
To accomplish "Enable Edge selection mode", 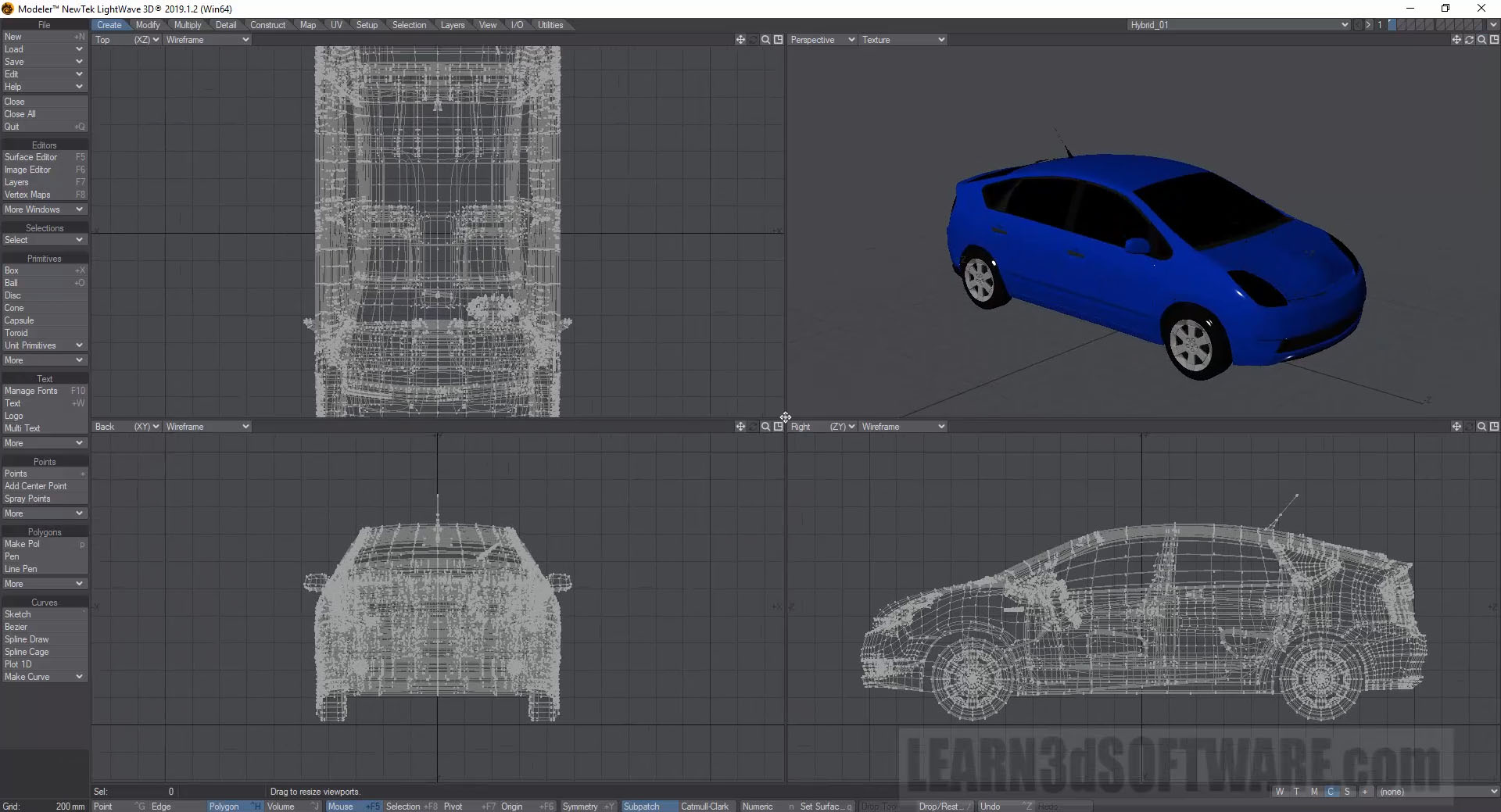I will pos(161,807).
